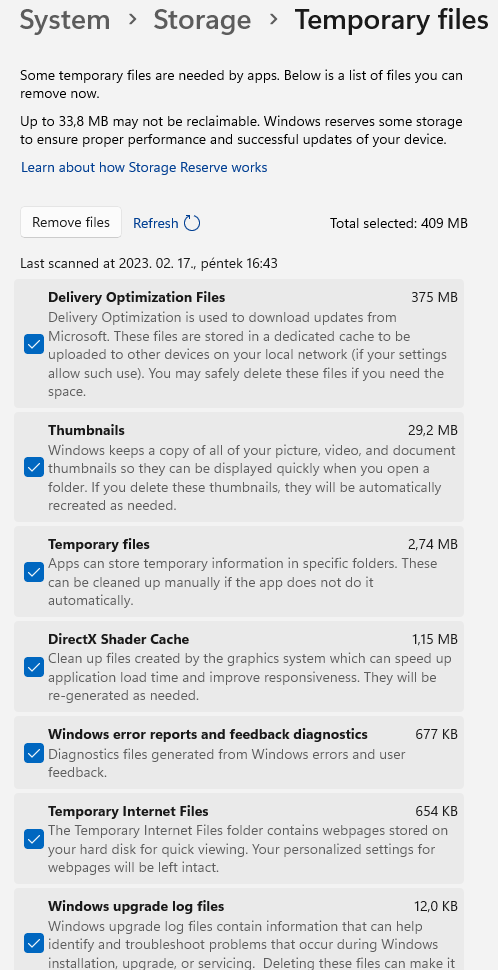
Task: Click the Thumbnails 29,2 MB size label
Action: pos(433,430)
